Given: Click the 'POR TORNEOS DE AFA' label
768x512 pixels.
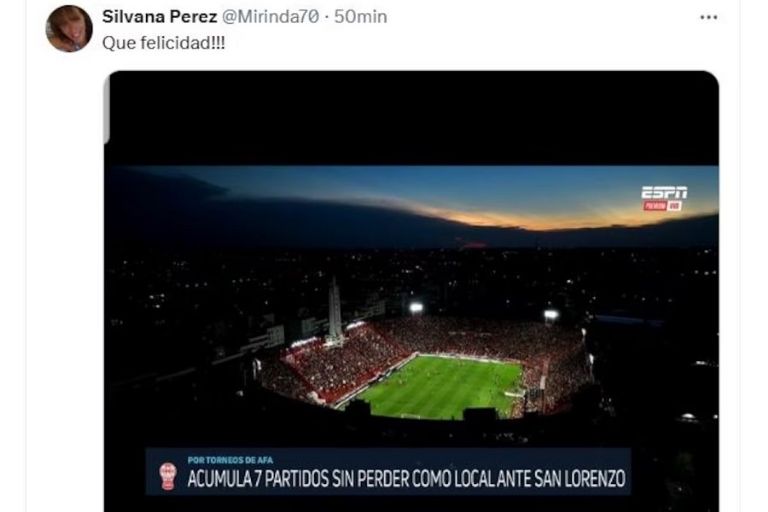Looking at the screenshot, I should 230,460.
